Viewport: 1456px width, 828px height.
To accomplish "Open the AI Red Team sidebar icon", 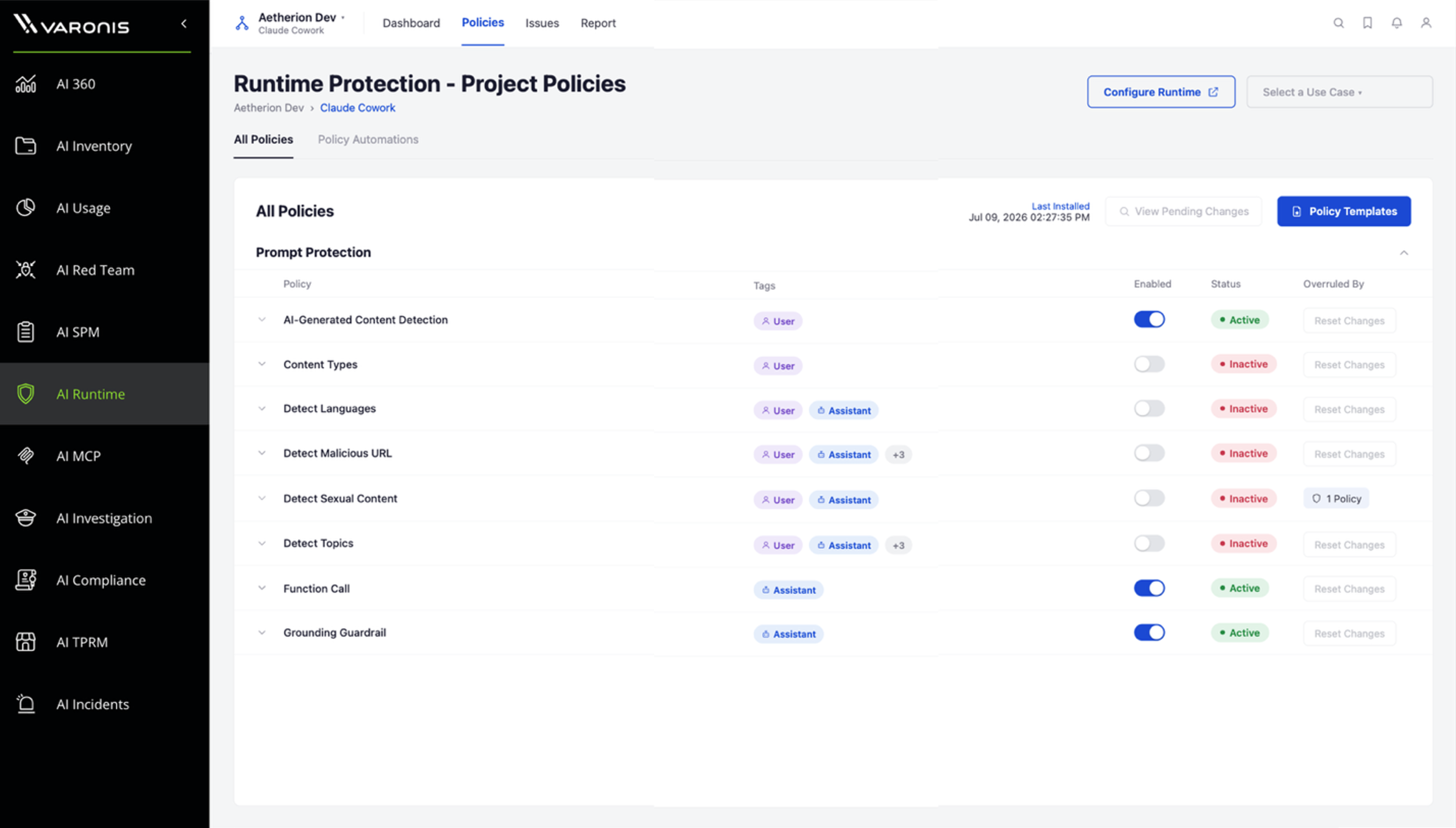I will point(26,269).
